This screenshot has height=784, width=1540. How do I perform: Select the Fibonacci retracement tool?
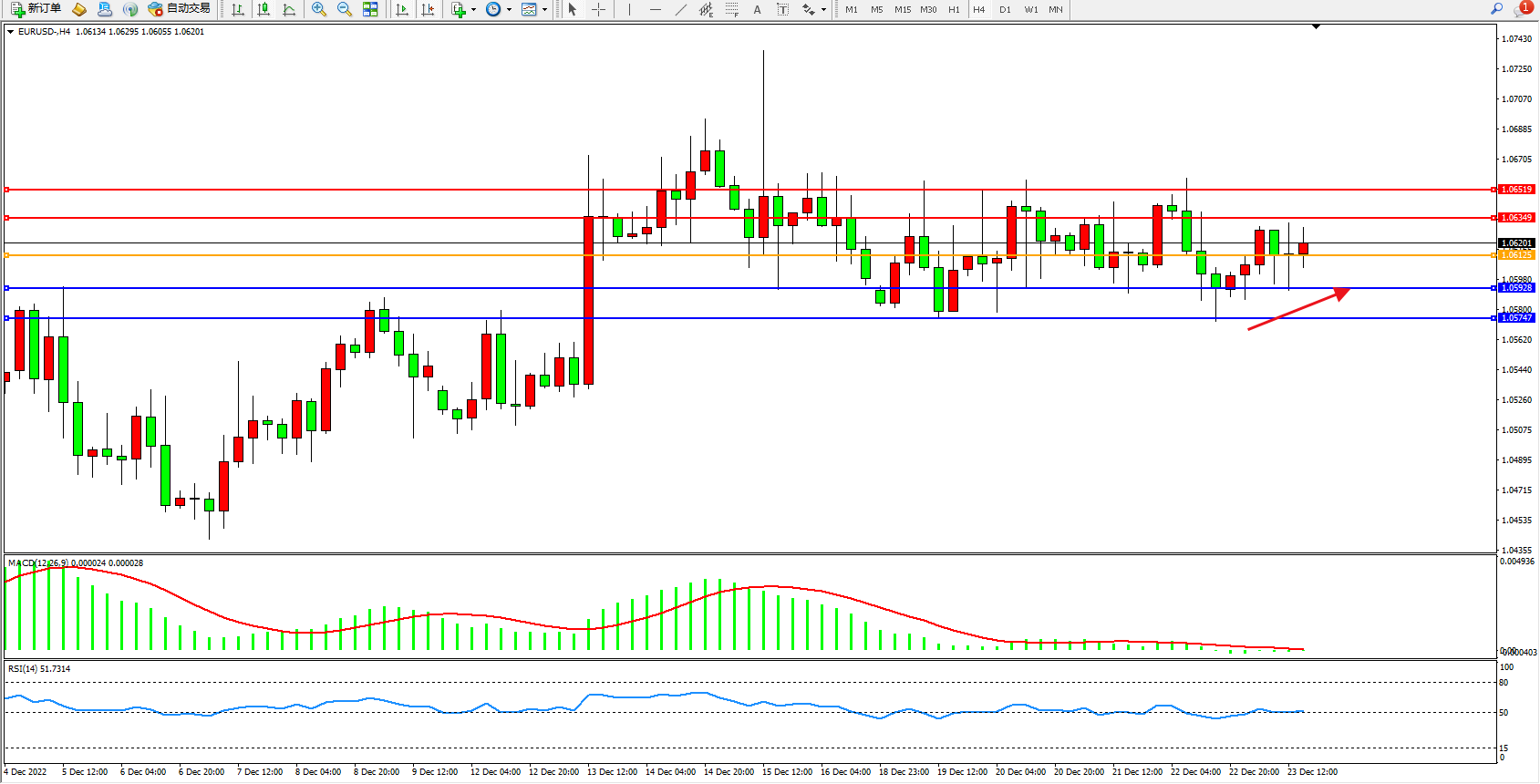tap(731, 9)
